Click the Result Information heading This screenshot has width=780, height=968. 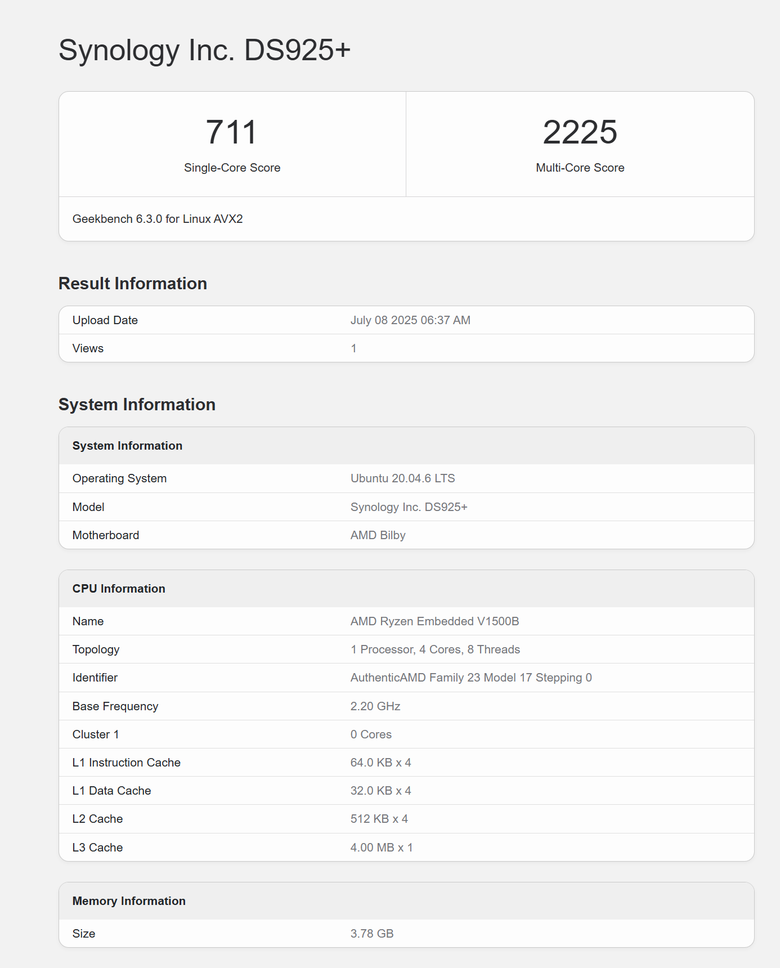[133, 283]
